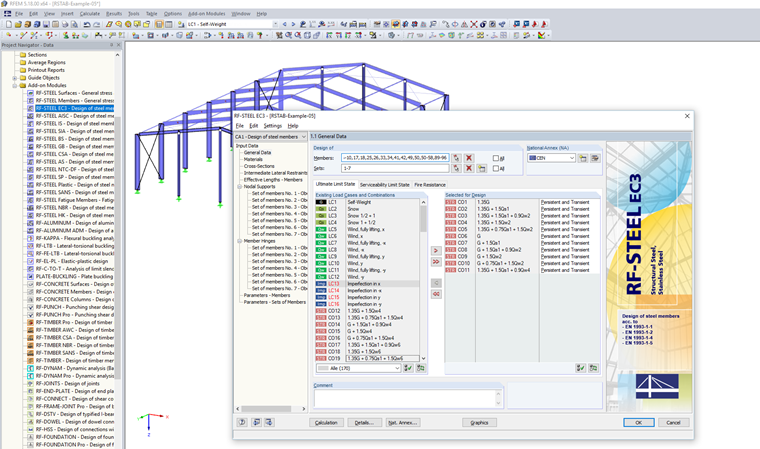Click the Redo arrow in the main toolbar
The width and height of the screenshot is (760, 449).
pyautogui.click(x=96, y=24)
